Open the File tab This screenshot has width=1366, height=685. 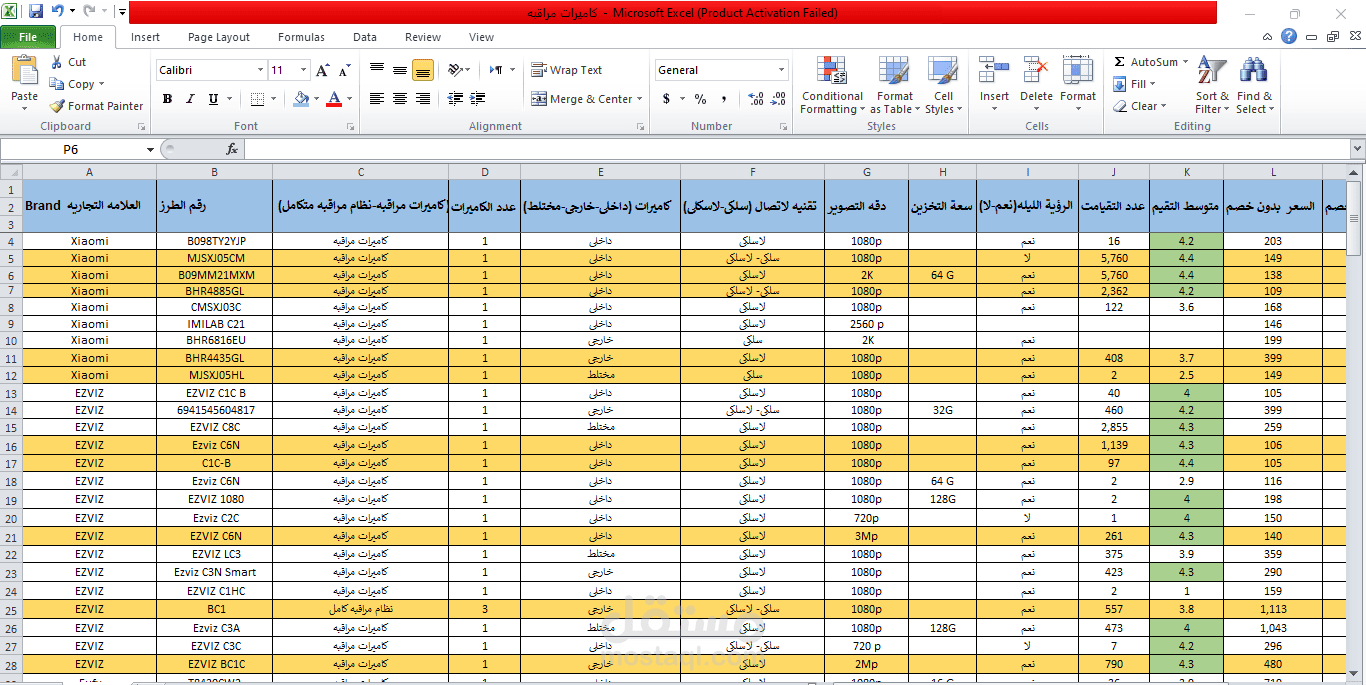[x=28, y=37]
